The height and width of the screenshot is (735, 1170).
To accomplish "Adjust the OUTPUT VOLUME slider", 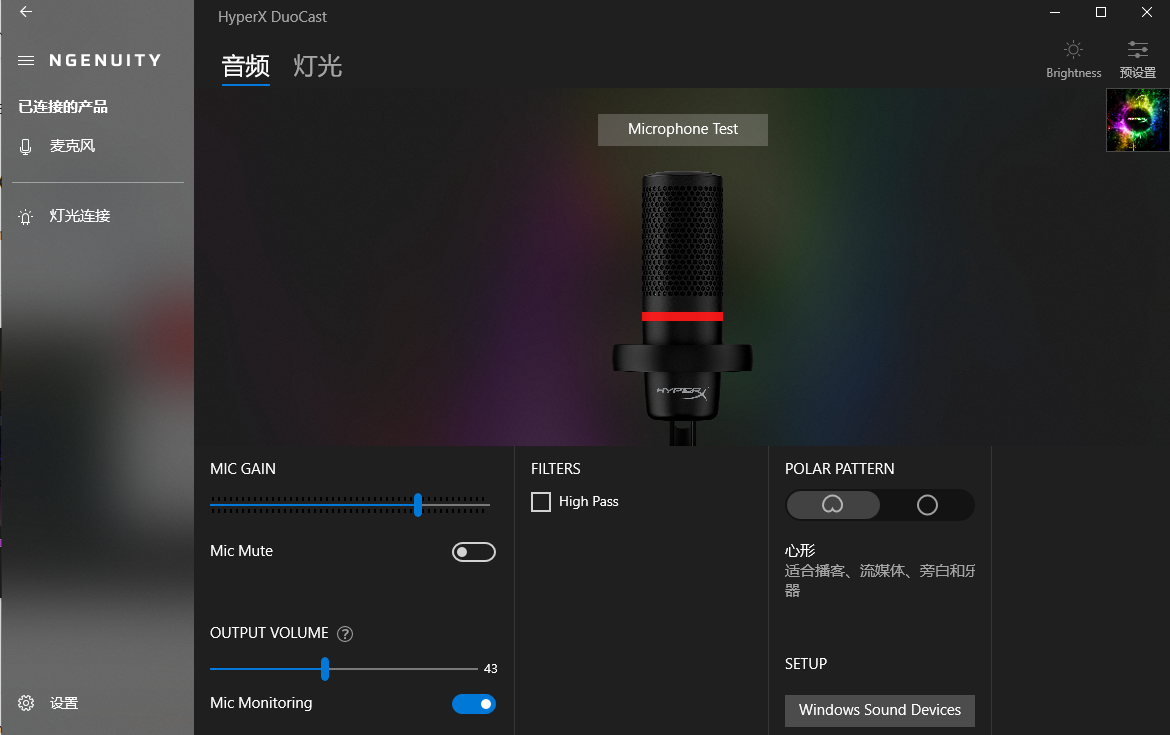I will point(325,669).
